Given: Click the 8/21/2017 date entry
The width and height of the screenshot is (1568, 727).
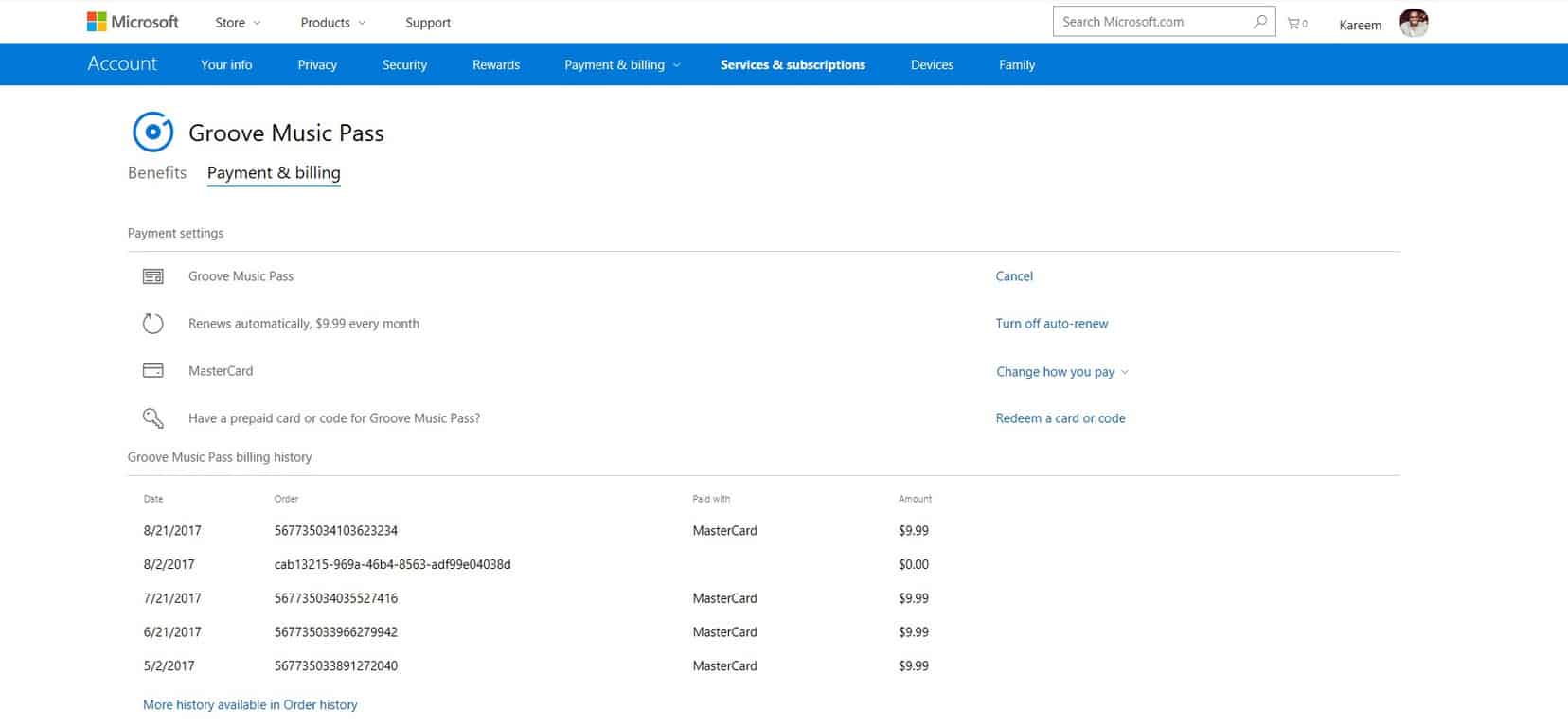Looking at the screenshot, I should coord(172,531).
